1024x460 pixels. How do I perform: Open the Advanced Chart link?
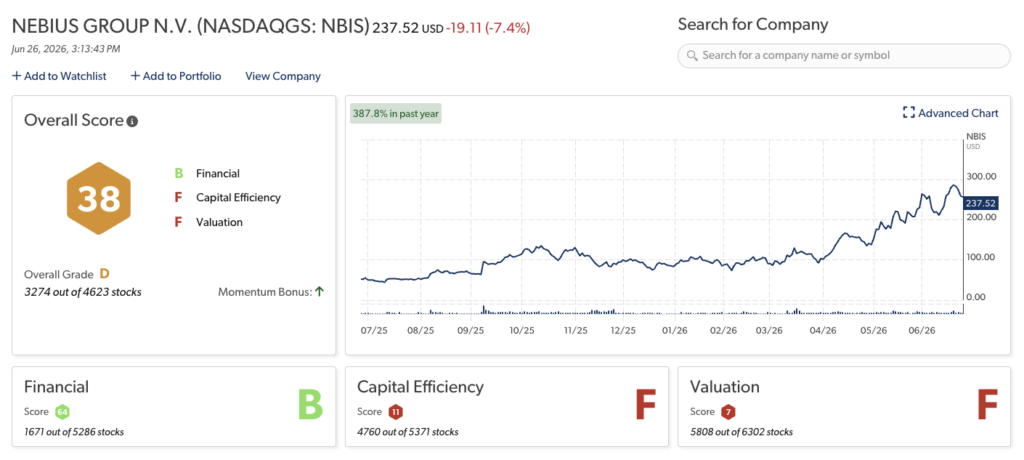pos(957,113)
